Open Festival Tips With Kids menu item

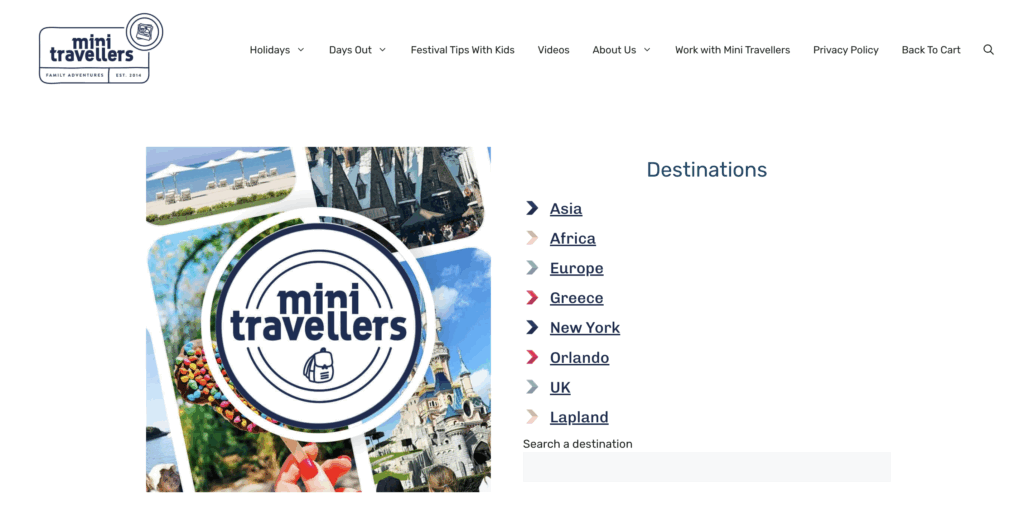click(x=462, y=50)
